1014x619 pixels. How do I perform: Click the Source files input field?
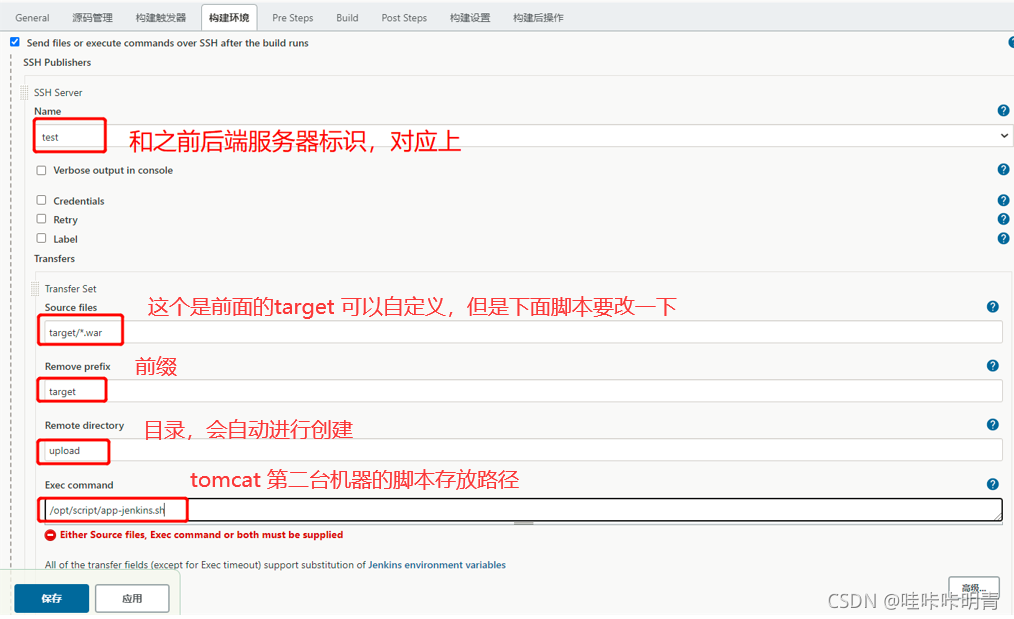pos(524,332)
